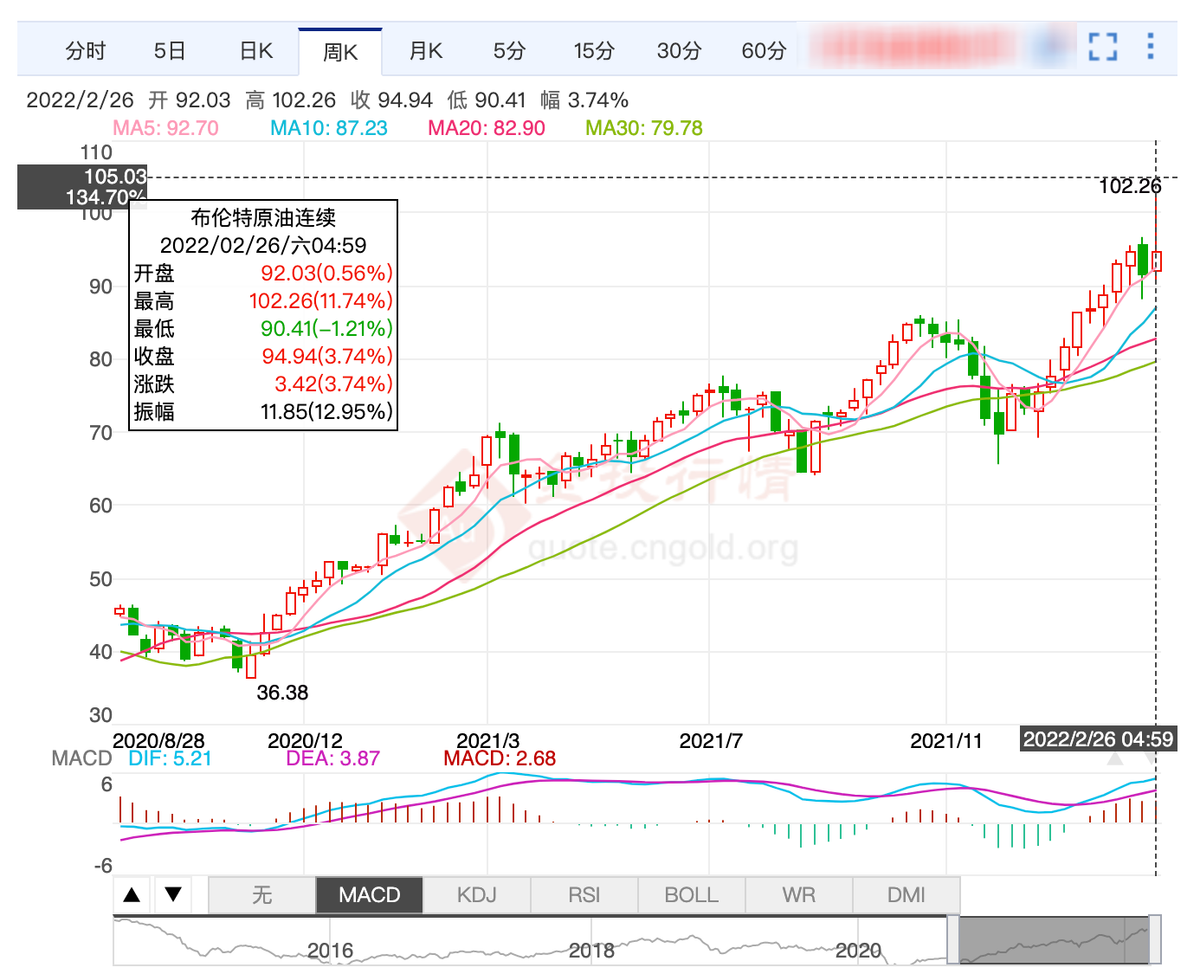The height and width of the screenshot is (980, 1200).
Task: Select the MACD indicator
Action: pyautogui.click(x=369, y=894)
